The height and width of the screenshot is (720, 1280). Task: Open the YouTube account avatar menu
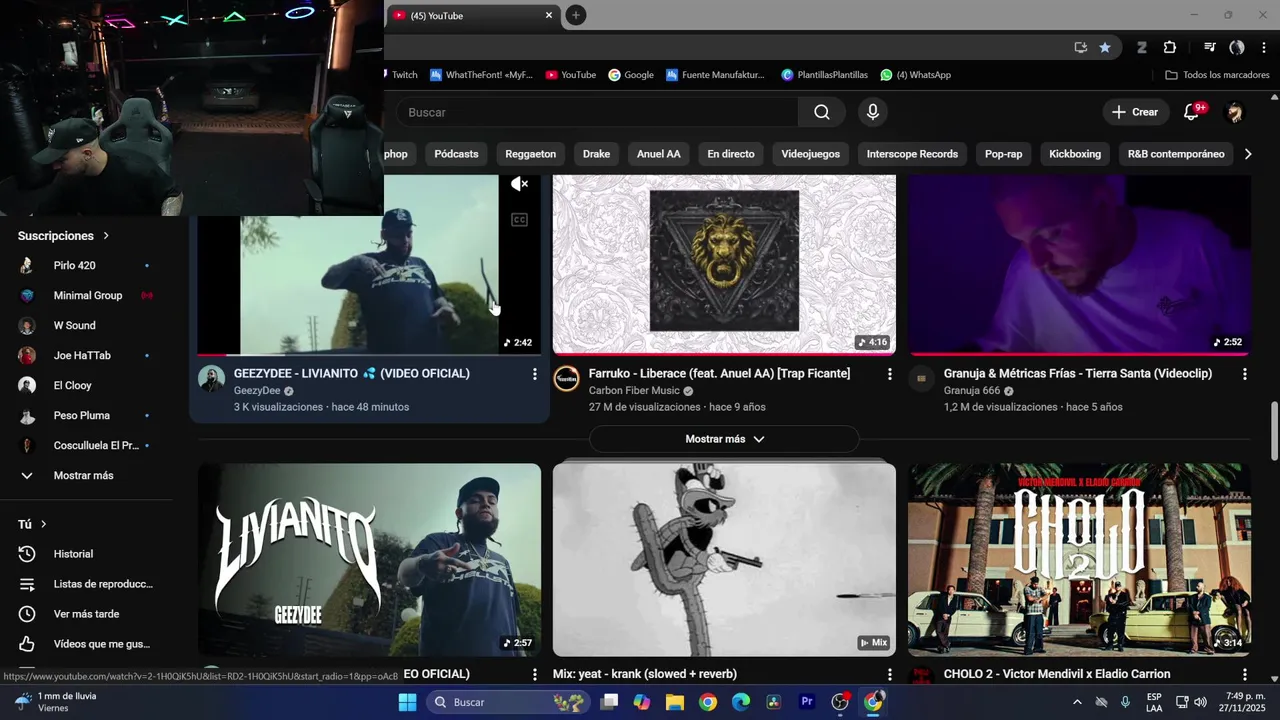(x=1235, y=112)
